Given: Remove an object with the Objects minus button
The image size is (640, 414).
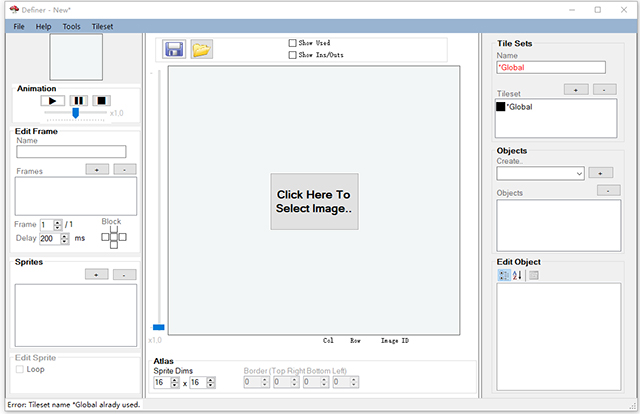Looking at the screenshot, I should pos(609,190).
